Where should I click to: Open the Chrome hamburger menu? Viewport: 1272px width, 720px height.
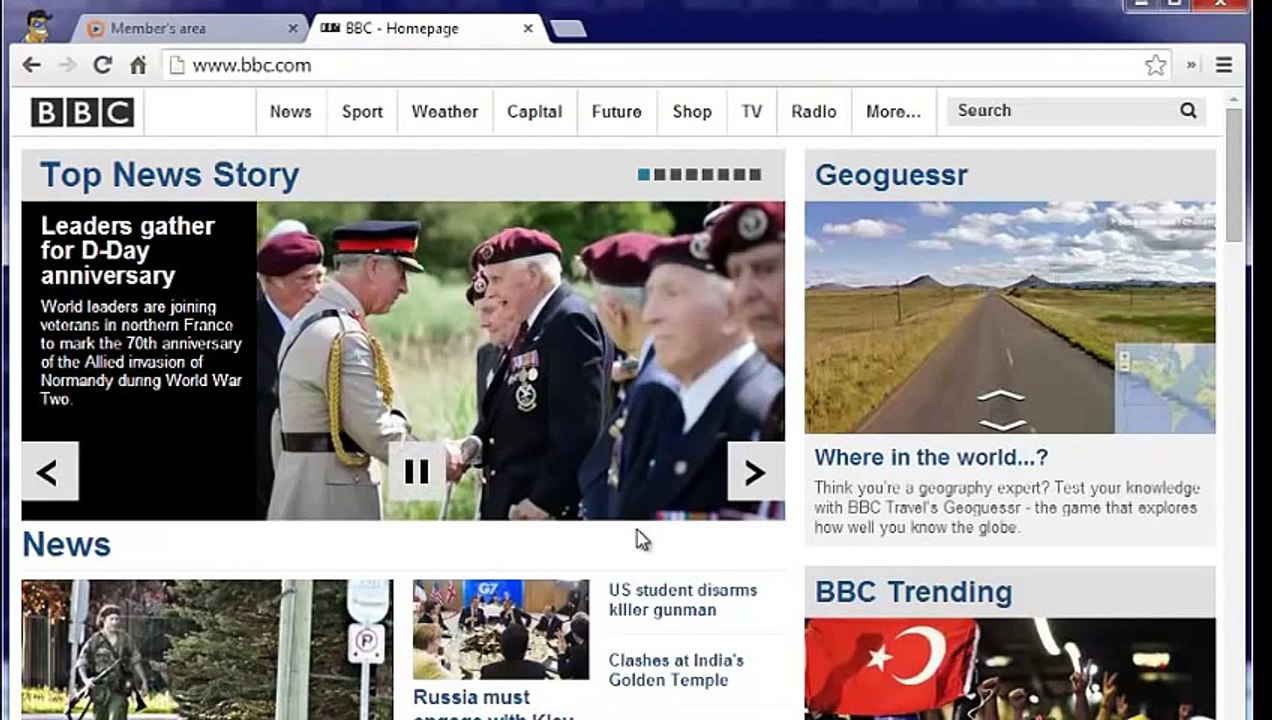(1223, 65)
